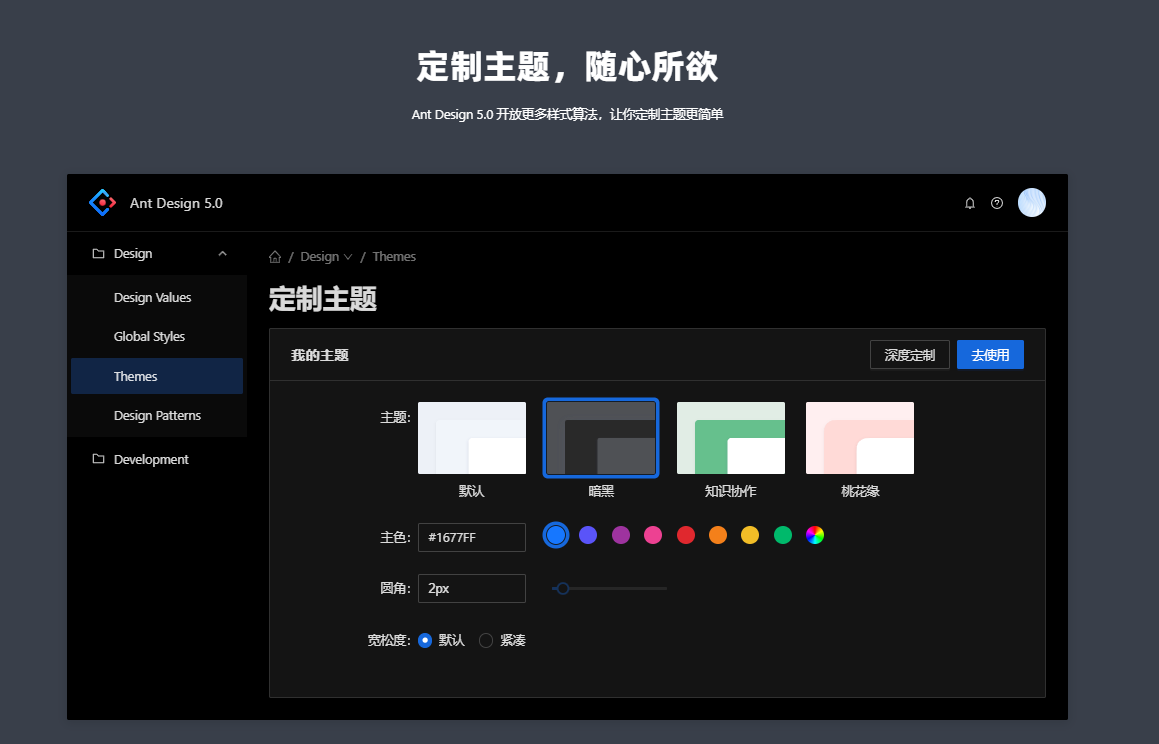
Task: Pick the pink color swatch
Action: (x=653, y=535)
